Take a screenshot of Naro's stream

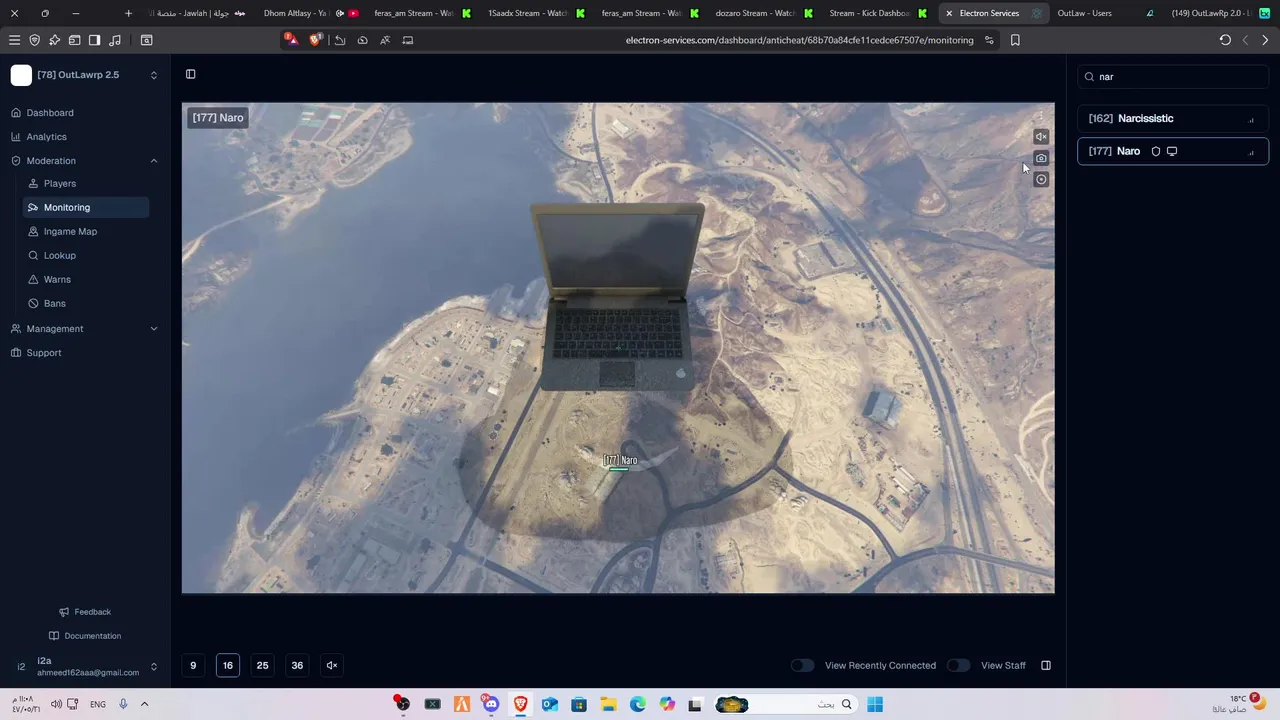(x=1041, y=158)
